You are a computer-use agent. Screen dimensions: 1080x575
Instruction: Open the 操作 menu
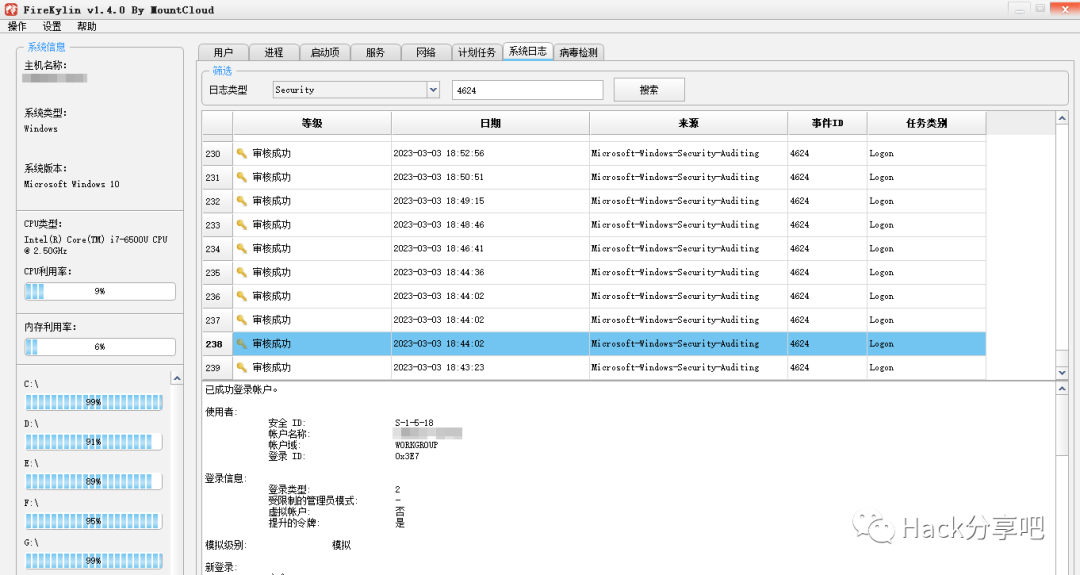pyautogui.click(x=17, y=26)
